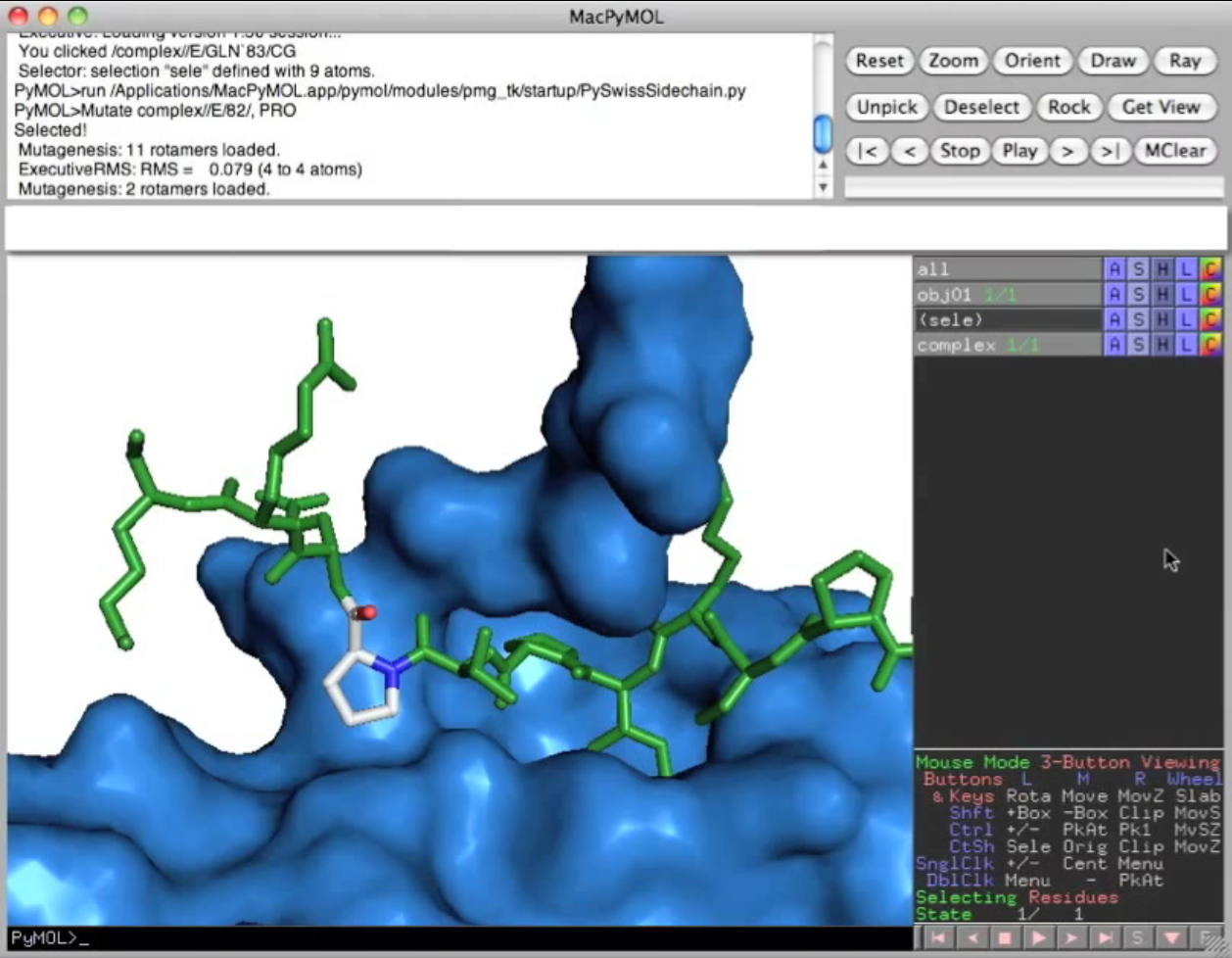Toggle visibility of the all object row
The height and width of the screenshot is (958, 1232).
[1008, 268]
